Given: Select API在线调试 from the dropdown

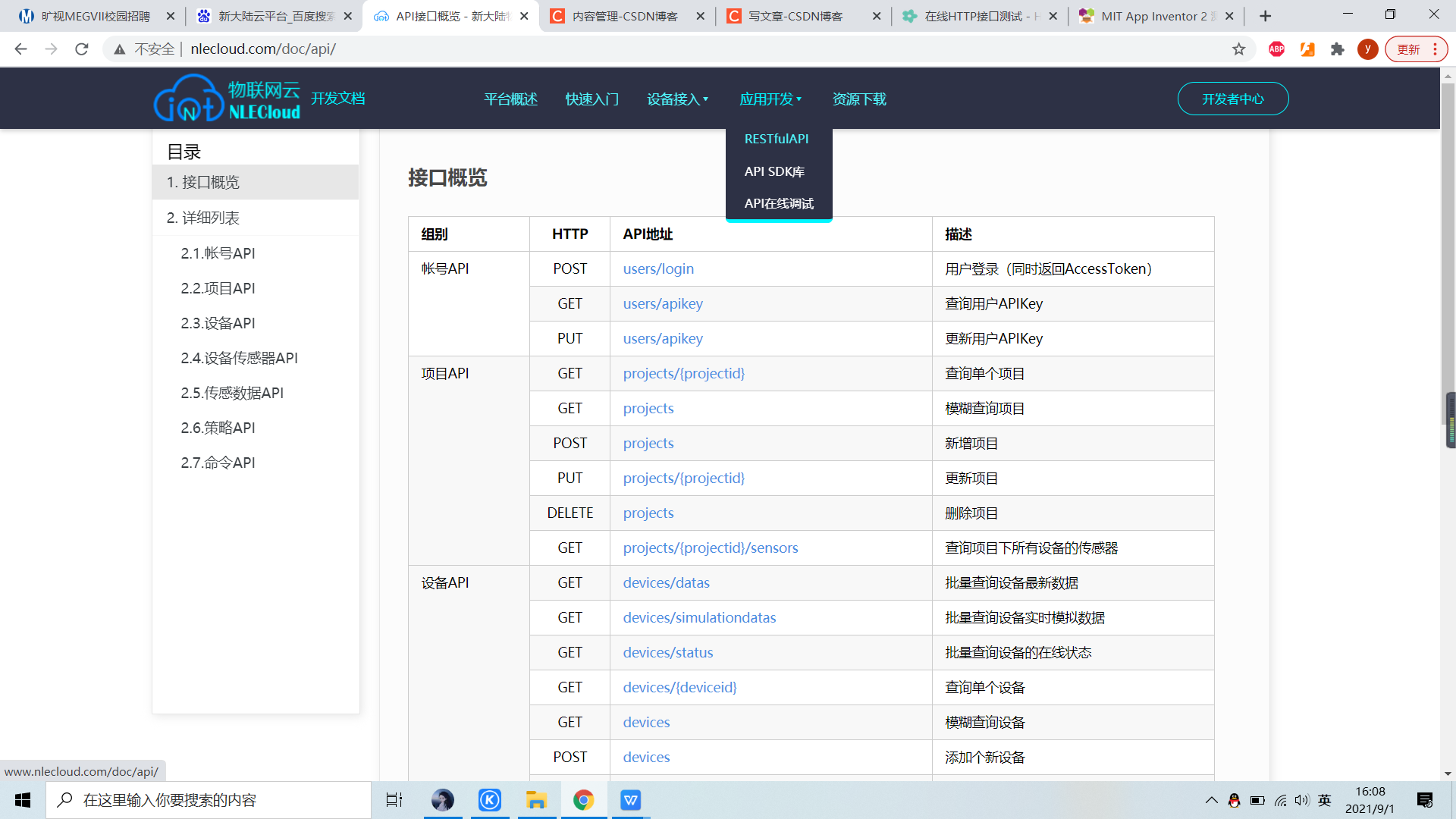Looking at the screenshot, I should [779, 203].
